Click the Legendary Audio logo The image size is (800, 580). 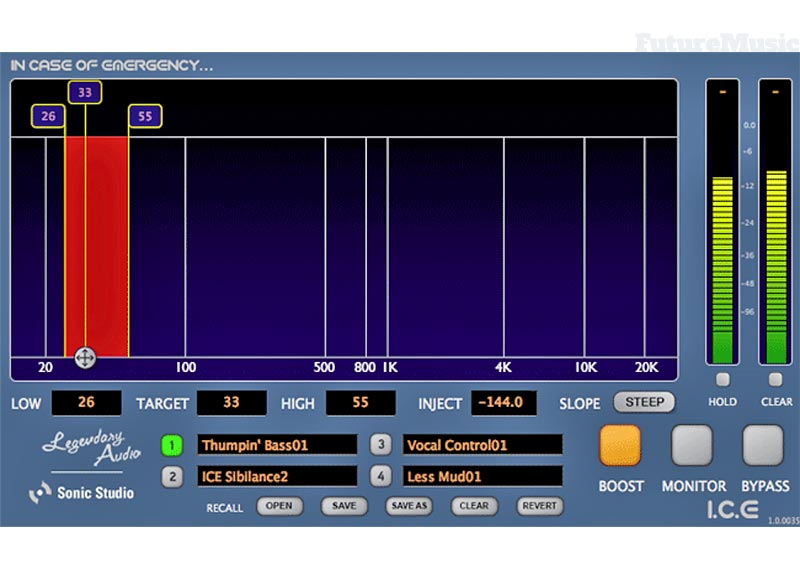point(91,447)
